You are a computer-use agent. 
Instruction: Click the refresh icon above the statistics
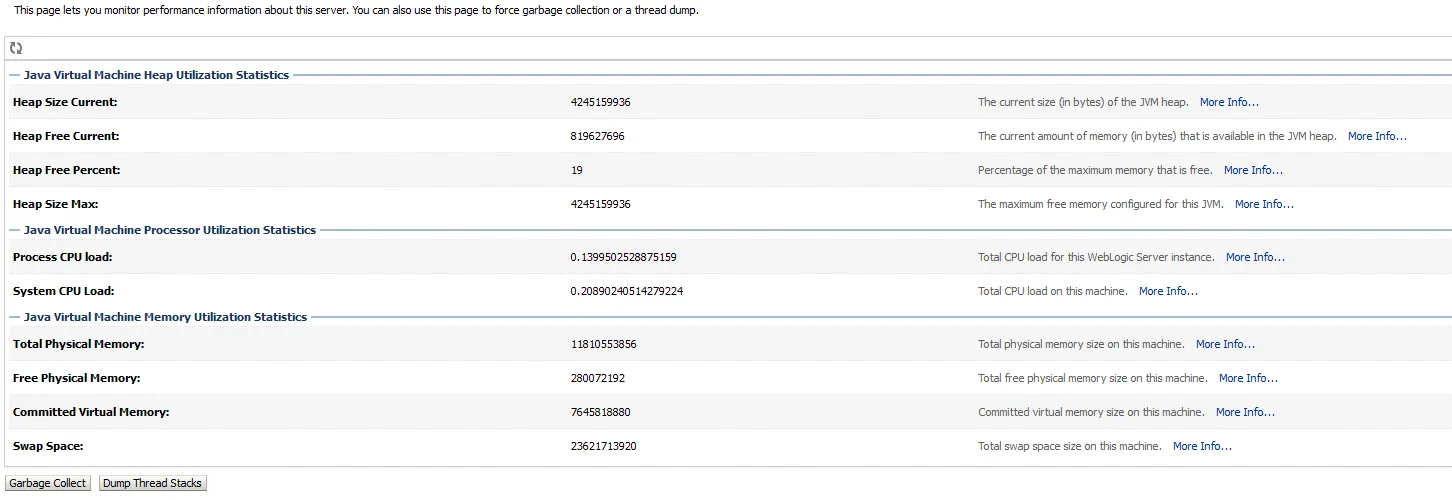[16, 48]
